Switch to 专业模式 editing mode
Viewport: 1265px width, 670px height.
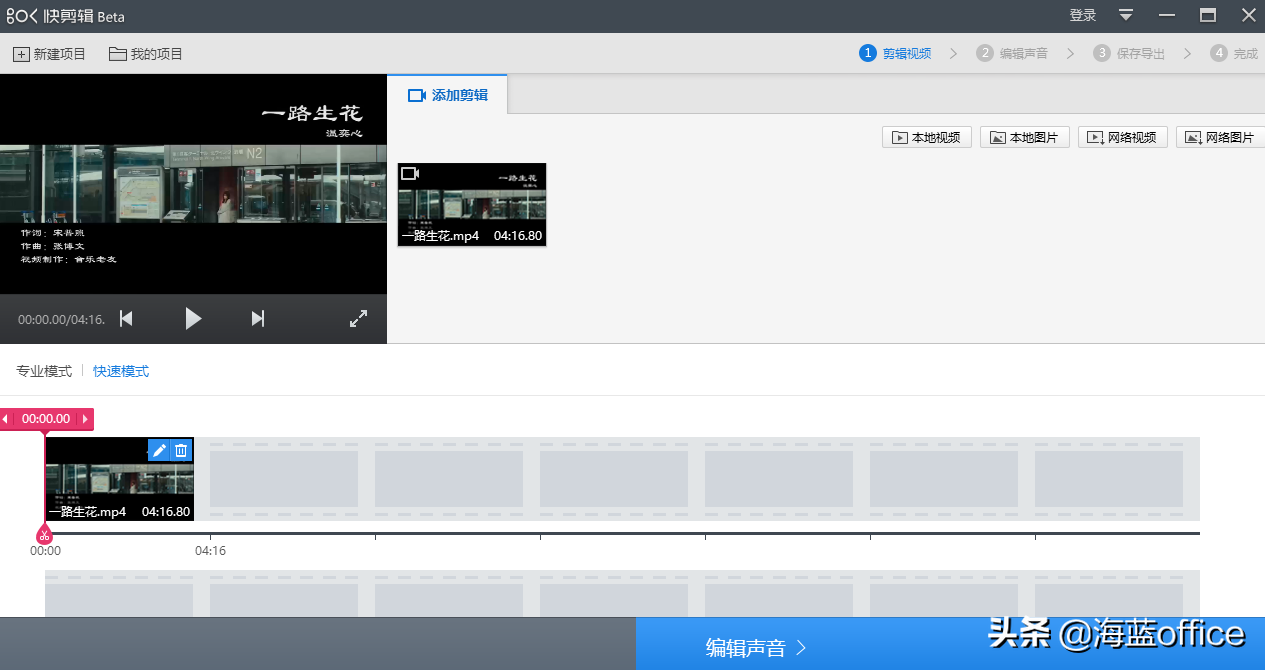pyautogui.click(x=44, y=371)
